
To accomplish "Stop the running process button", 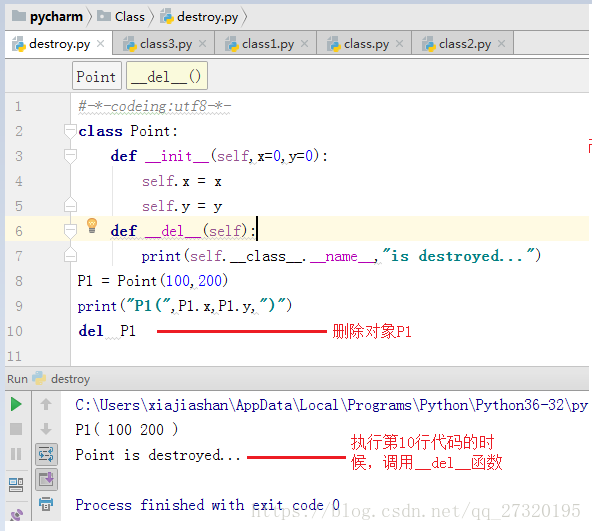I will (16, 429).
